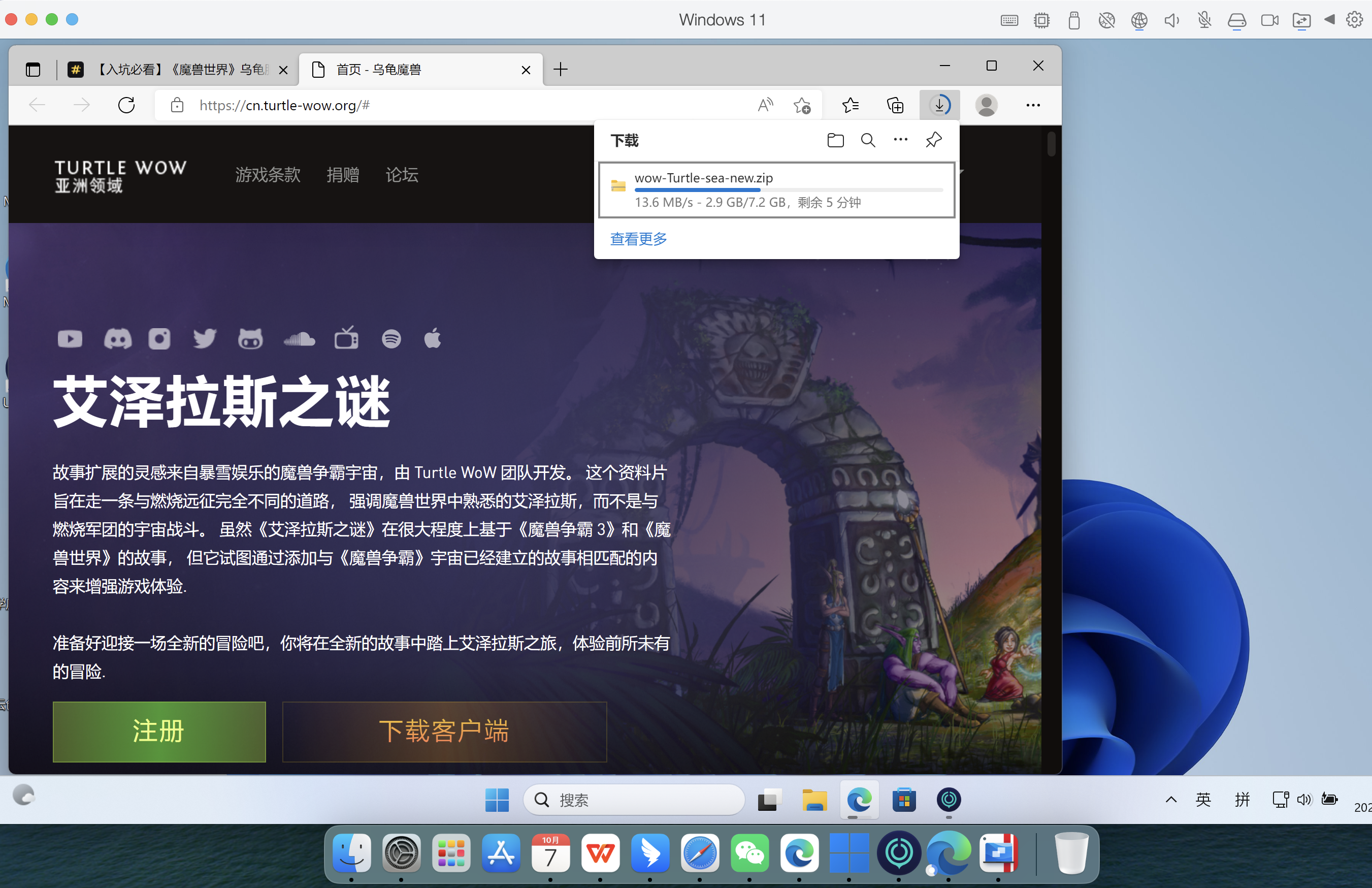Open Microsoft Store in Windows taskbar
The width and height of the screenshot is (1372, 888).
(x=903, y=800)
